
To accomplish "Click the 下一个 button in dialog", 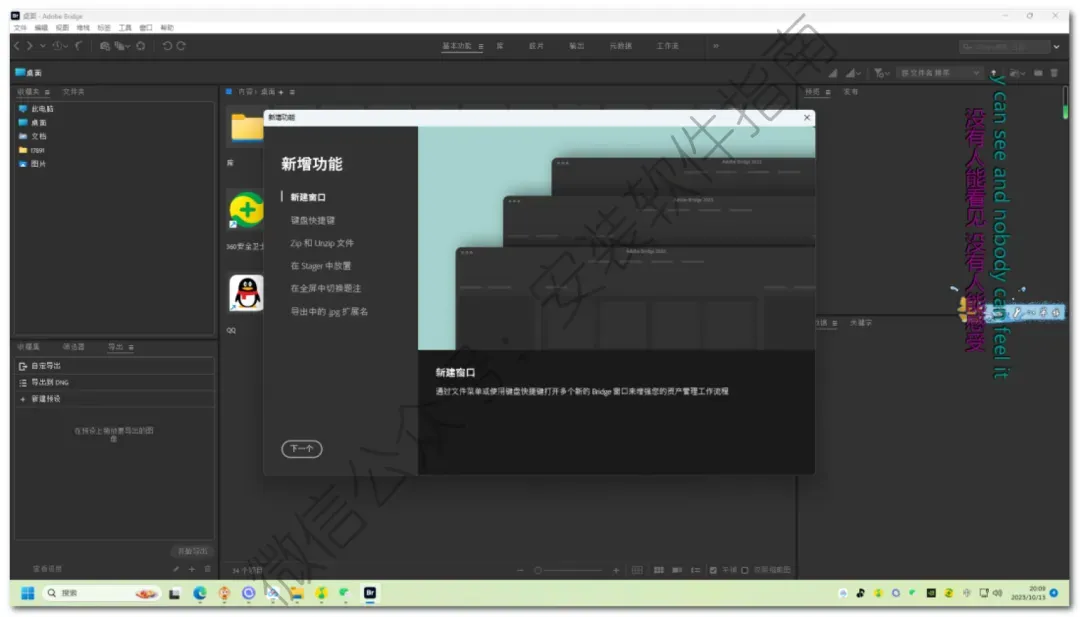I will coord(302,449).
